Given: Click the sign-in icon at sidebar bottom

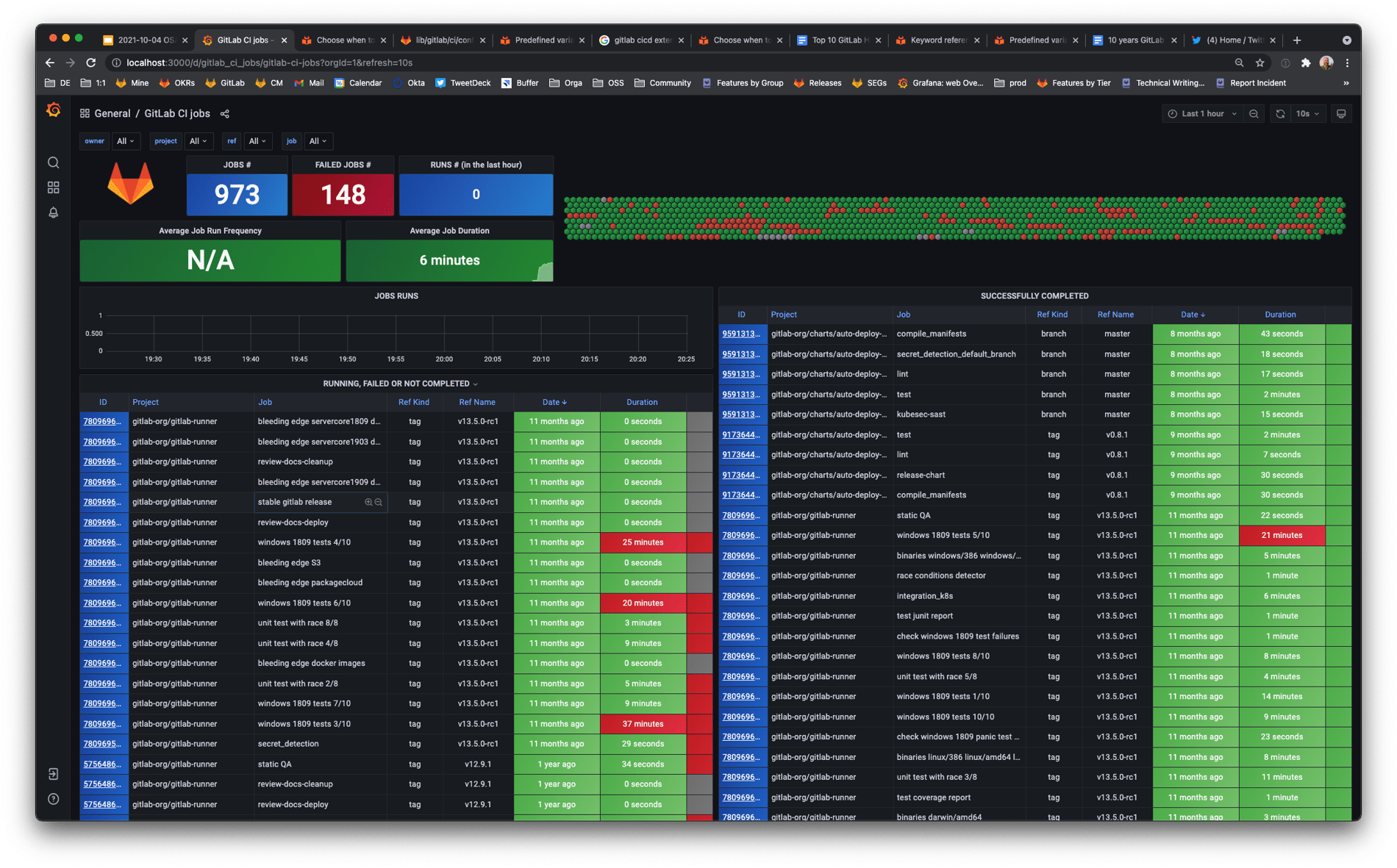Looking at the screenshot, I should [x=54, y=774].
